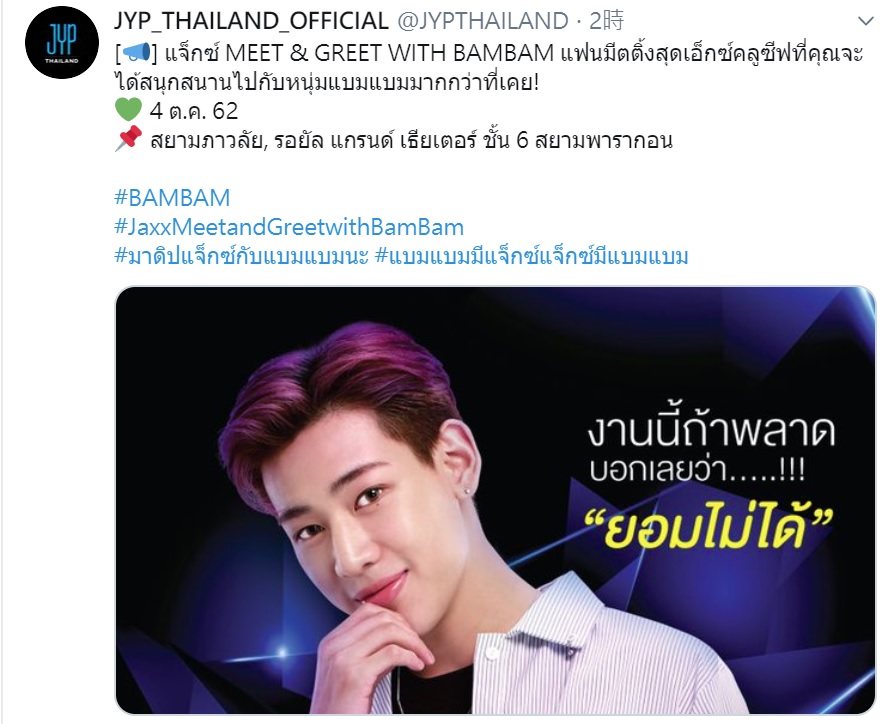Open the @JYPTHAILAND handle link
893x724 pixels.
click(482, 21)
